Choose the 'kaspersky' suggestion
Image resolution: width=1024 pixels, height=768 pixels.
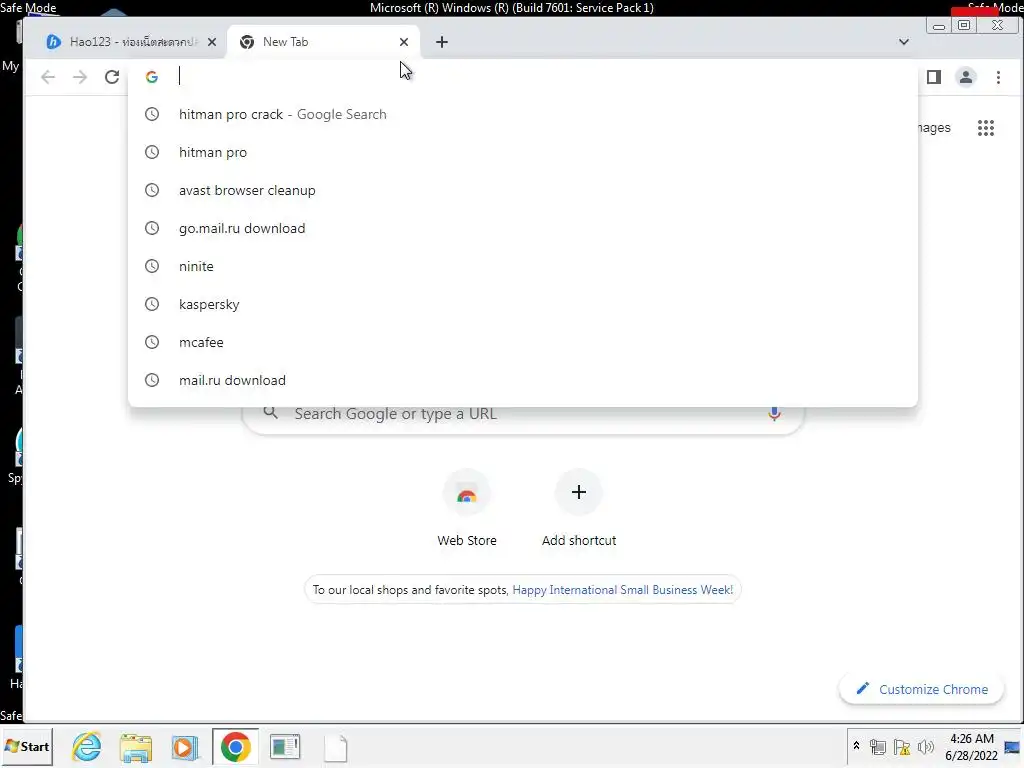click(x=522, y=304)
